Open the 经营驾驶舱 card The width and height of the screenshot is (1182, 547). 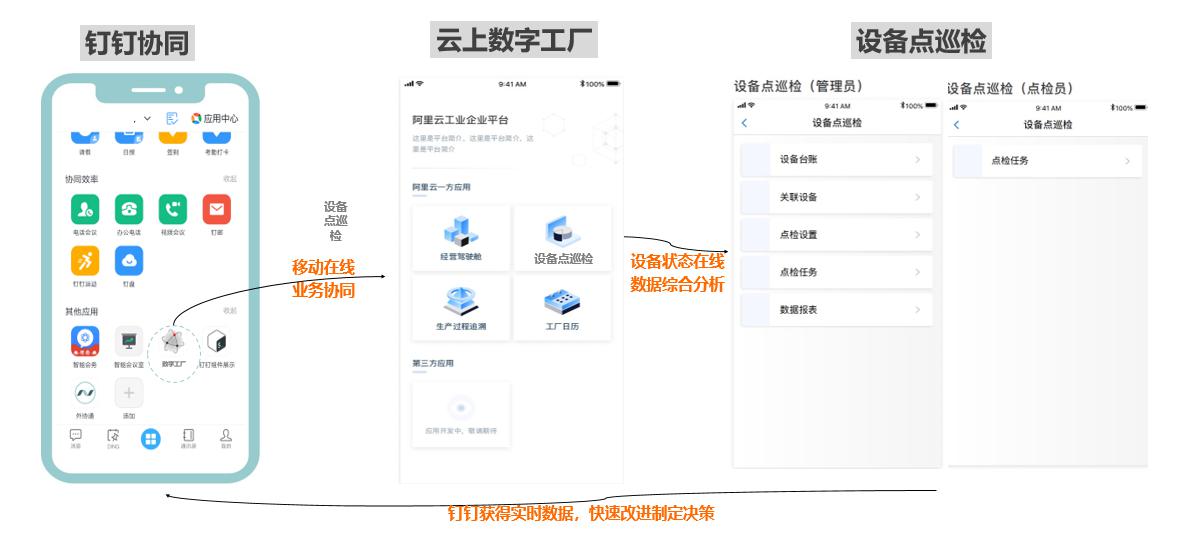click(461, 238)
